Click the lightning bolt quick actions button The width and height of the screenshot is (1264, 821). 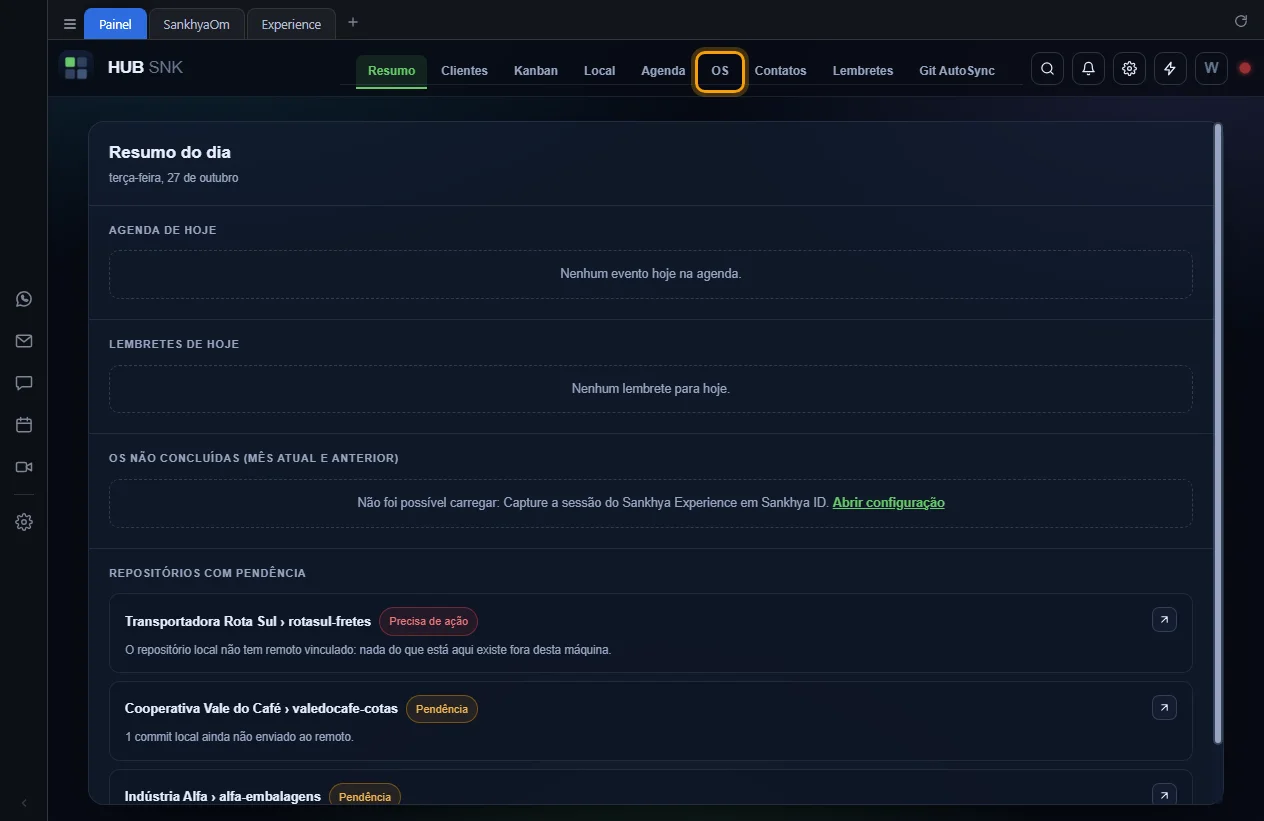pyautogui.click(x=1170, y=69)
